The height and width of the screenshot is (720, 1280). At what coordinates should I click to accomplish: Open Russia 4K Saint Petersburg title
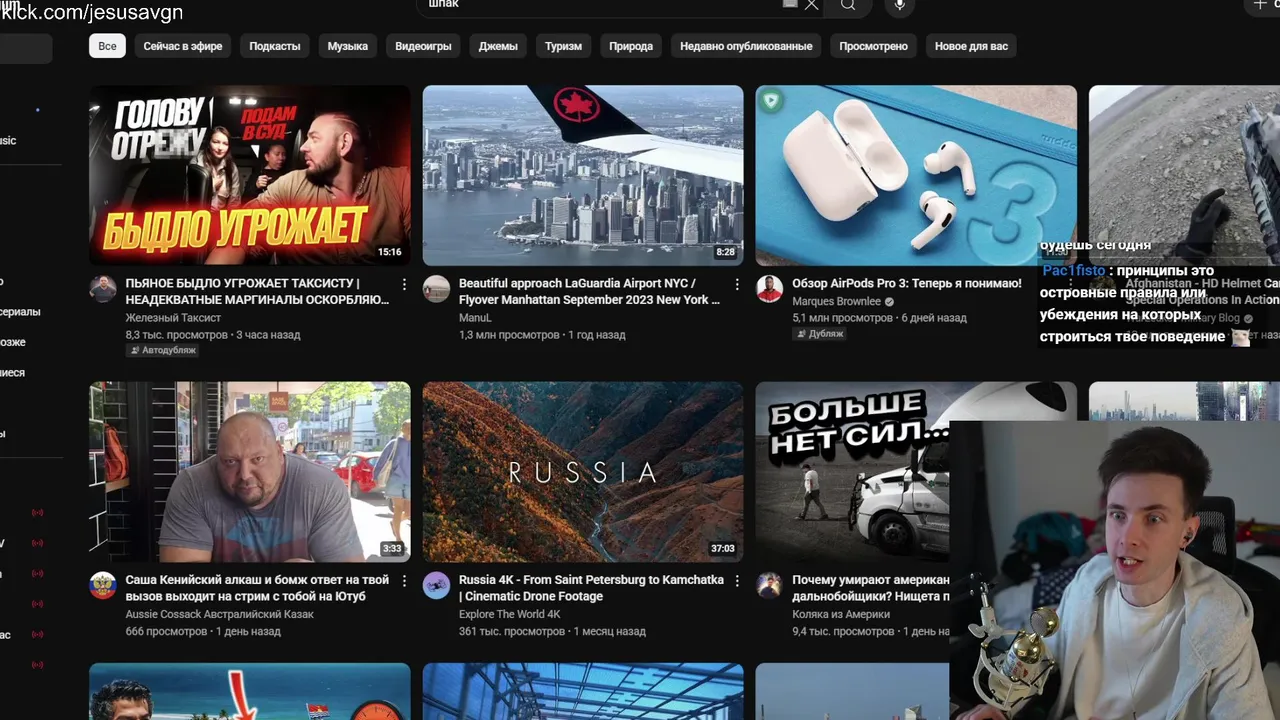[591, 588]
